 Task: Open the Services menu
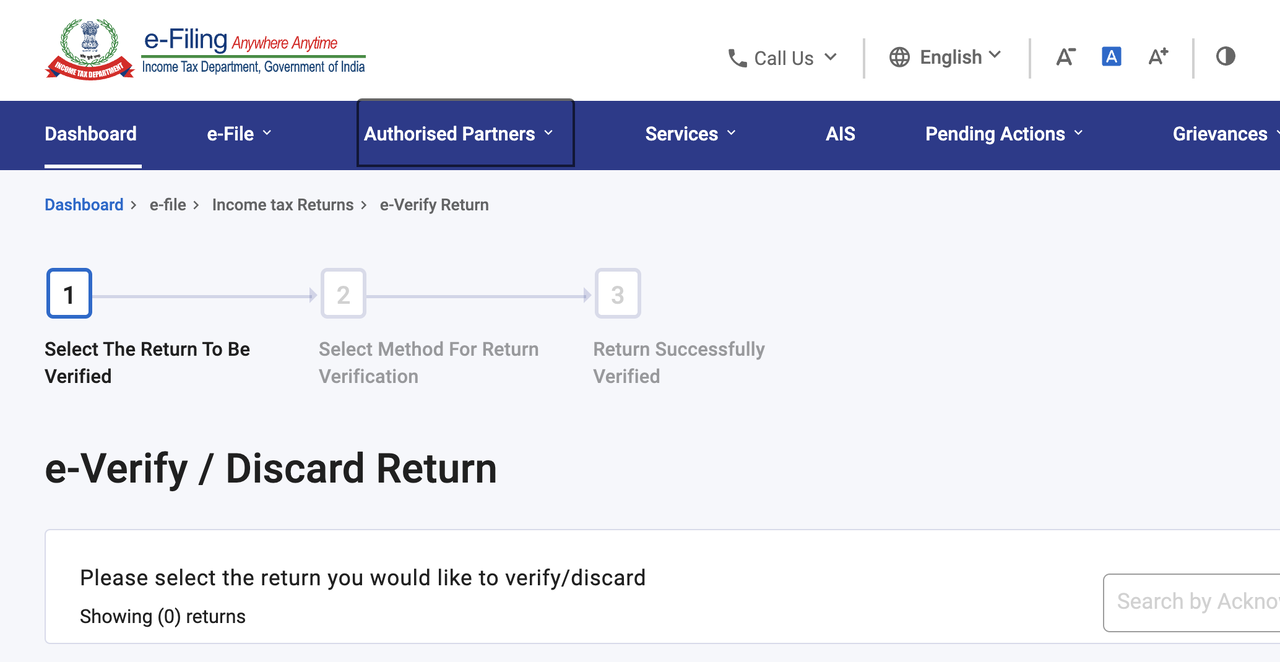pyautogui.click(x=690, y=134)
